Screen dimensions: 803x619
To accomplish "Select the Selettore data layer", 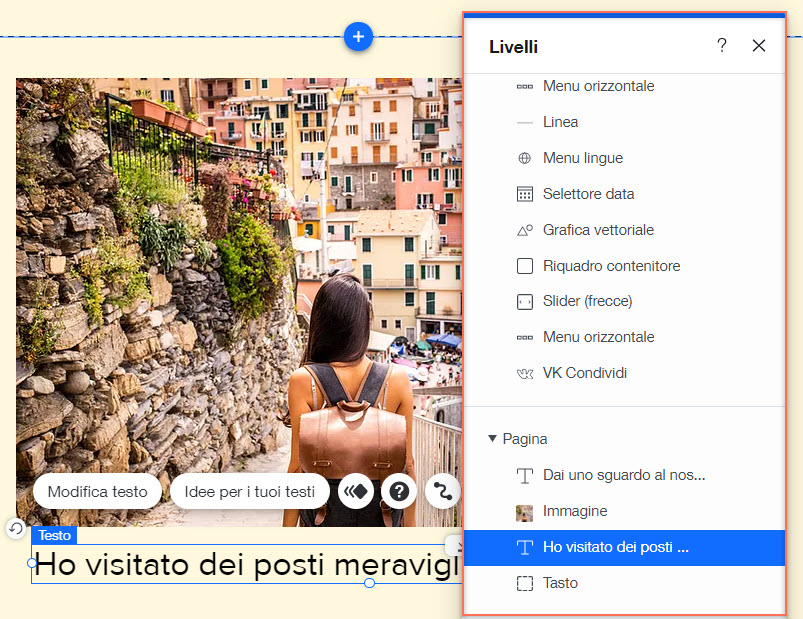I will click(x=624, y=194).
